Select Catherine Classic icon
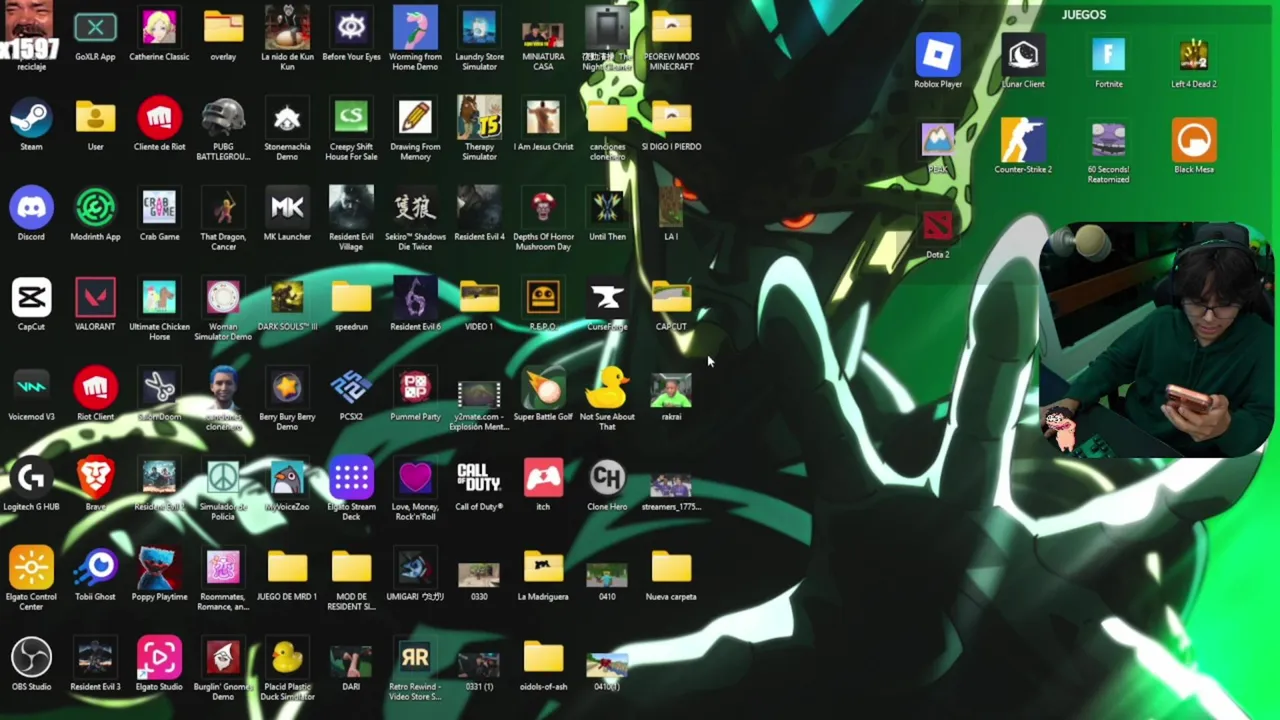This screenshot has width=1280, height=720. (x=159, y=28)
